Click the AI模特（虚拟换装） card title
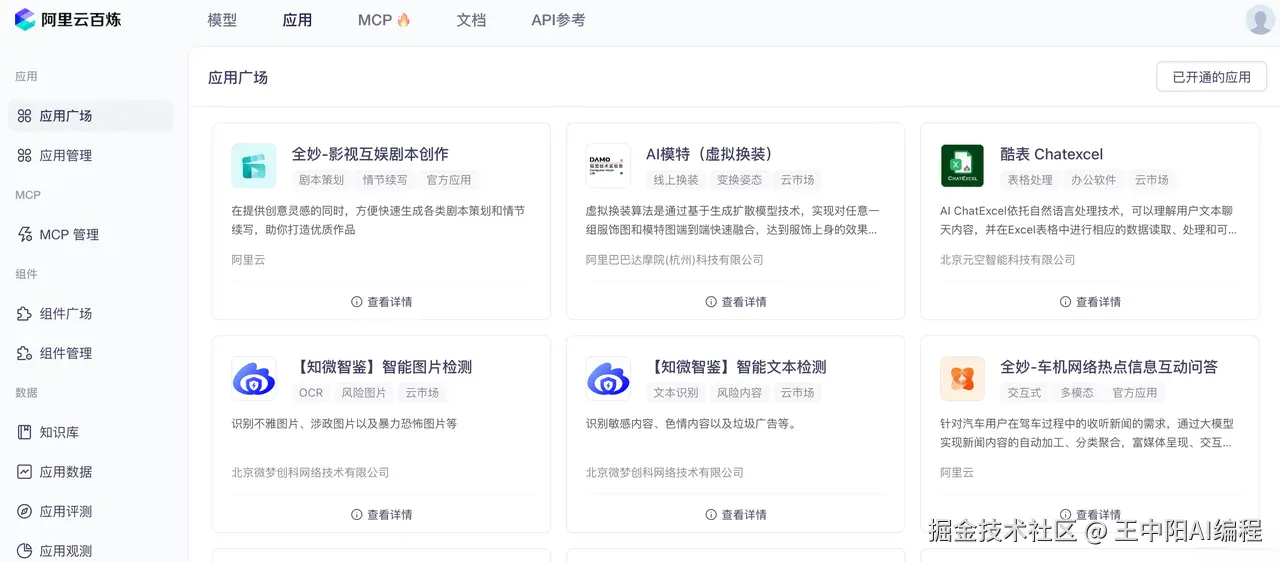1280x562 pixels. coord(713,154)
